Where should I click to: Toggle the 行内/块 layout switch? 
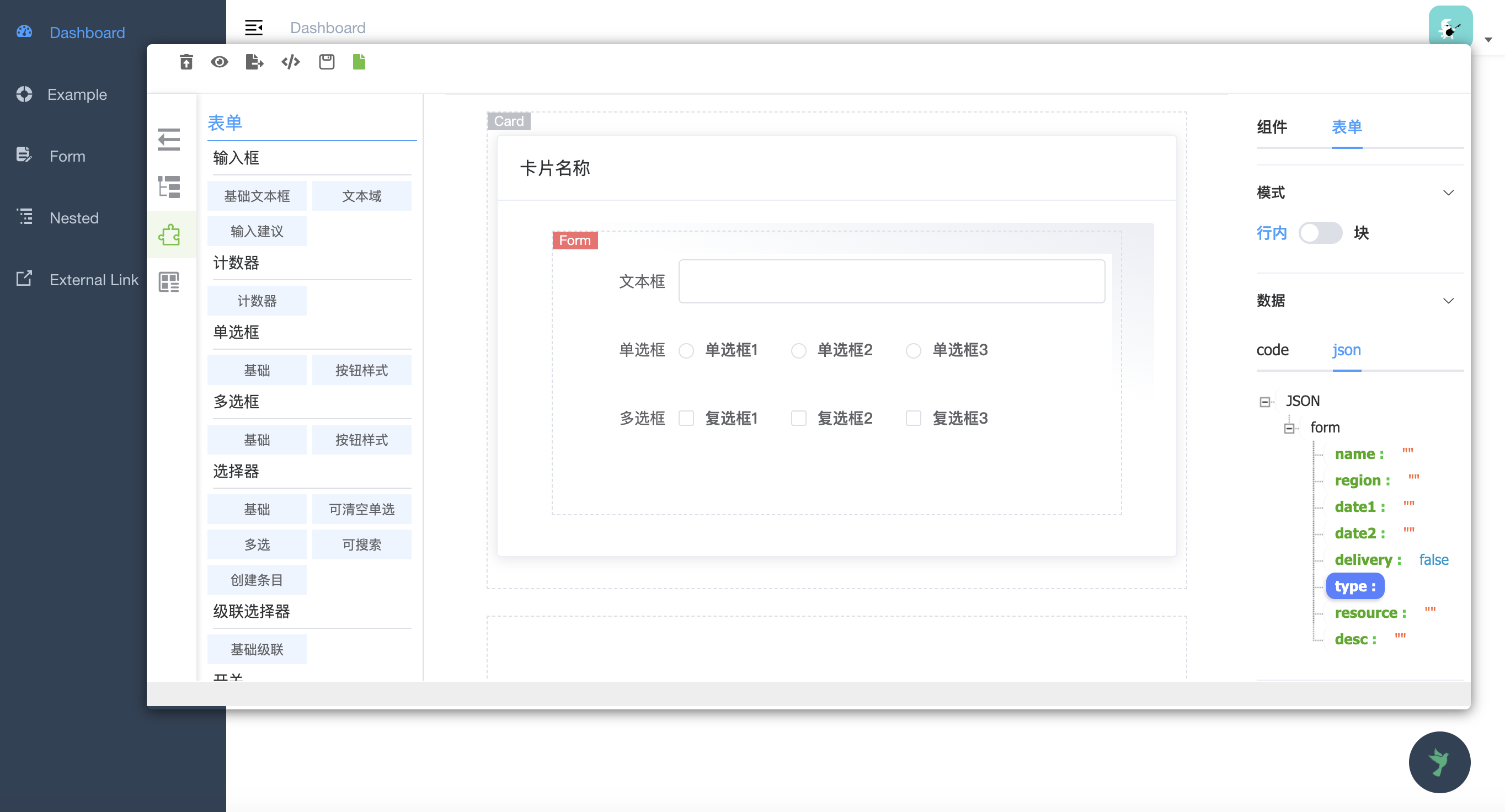(1320, 232)
